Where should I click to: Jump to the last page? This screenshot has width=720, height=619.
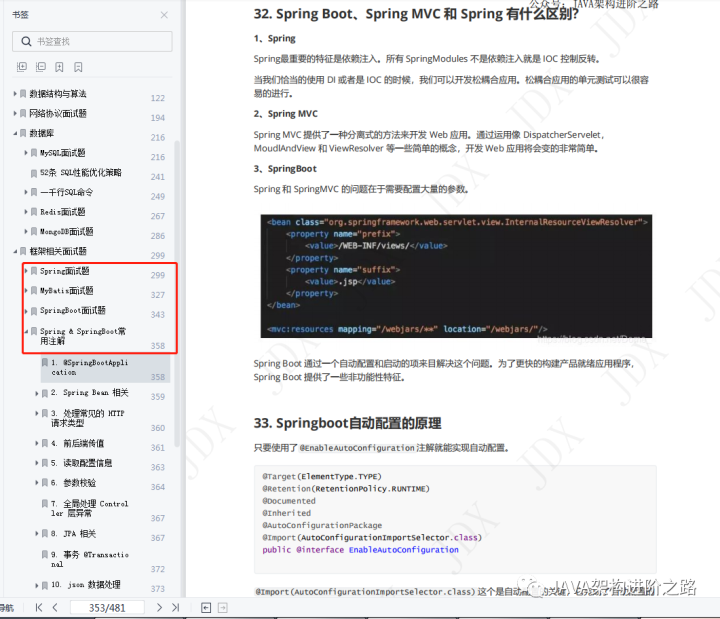point(175,608)
